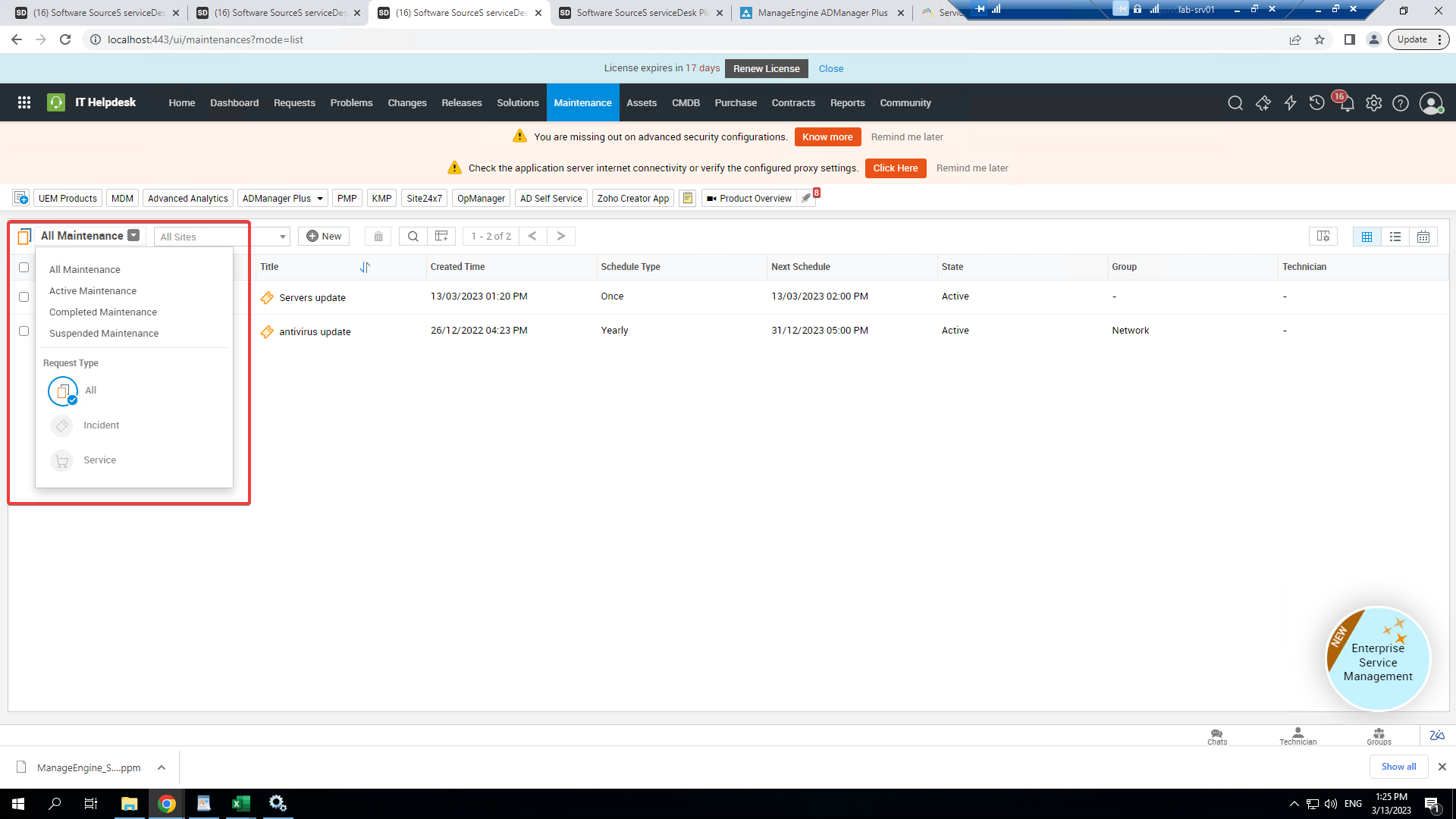
Task: Open the admin settings gear icon
Action: click(1373, 103)
